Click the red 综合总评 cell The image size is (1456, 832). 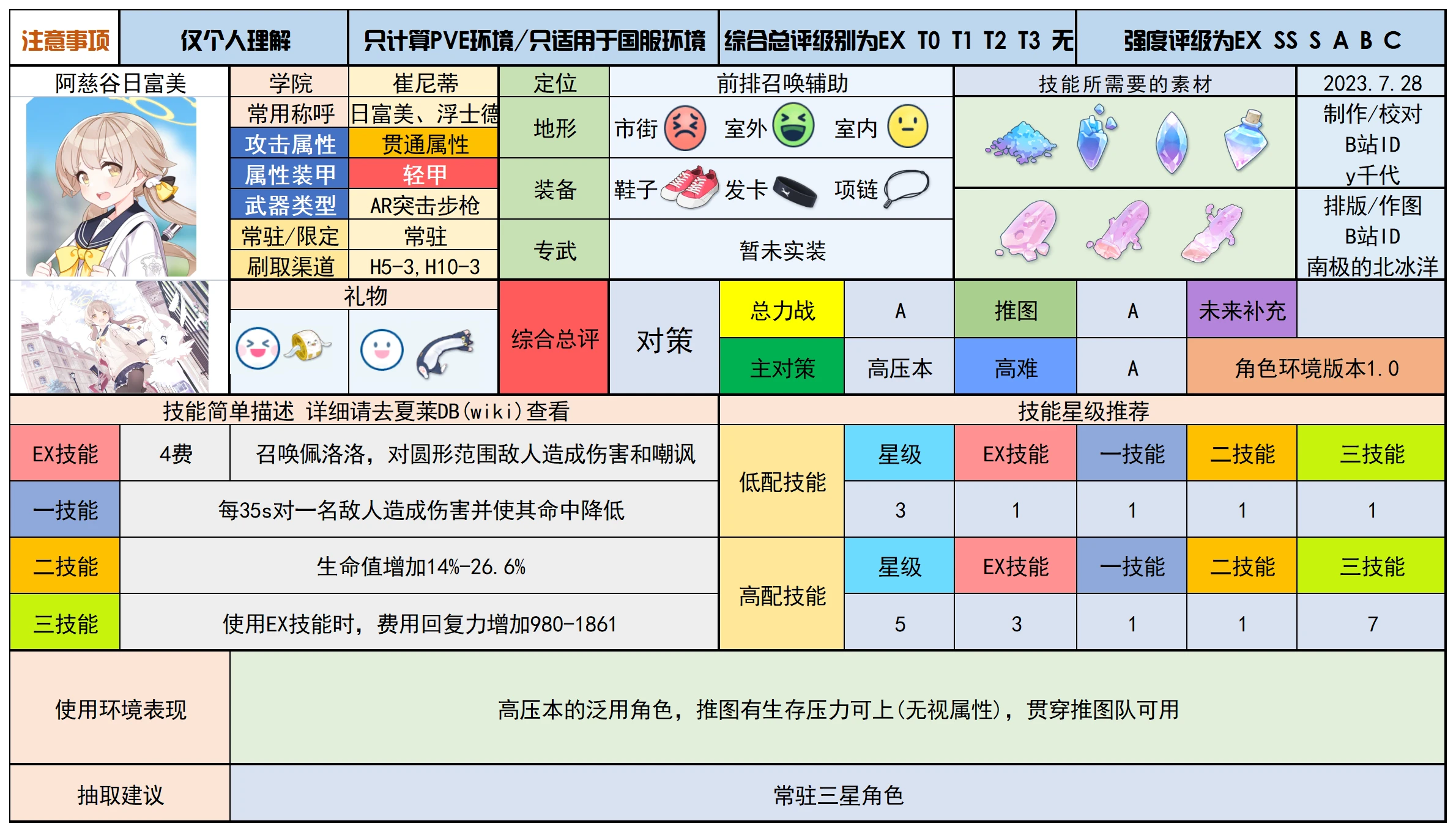(x=554, y=338)
